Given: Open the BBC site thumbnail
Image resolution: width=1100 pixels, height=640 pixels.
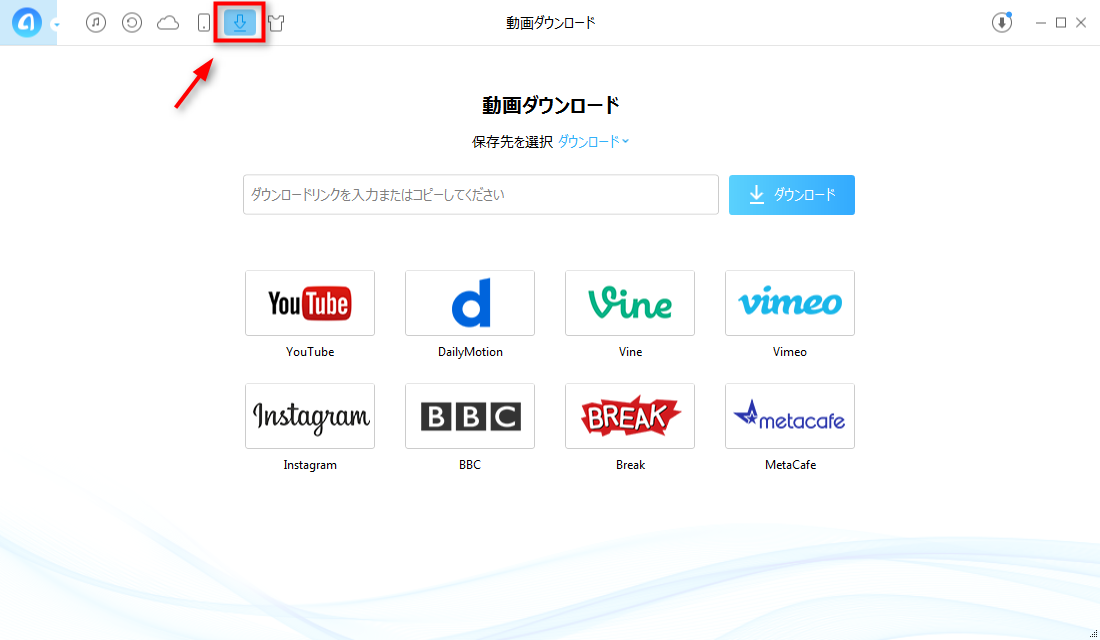Looking at the screenshot, I should tap(470, 416).
